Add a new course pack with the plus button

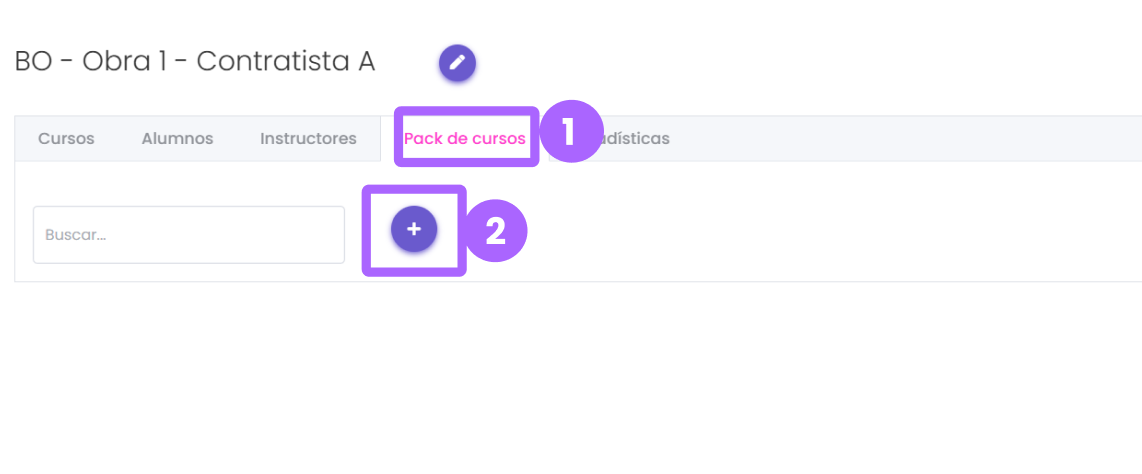coord(414,229)
